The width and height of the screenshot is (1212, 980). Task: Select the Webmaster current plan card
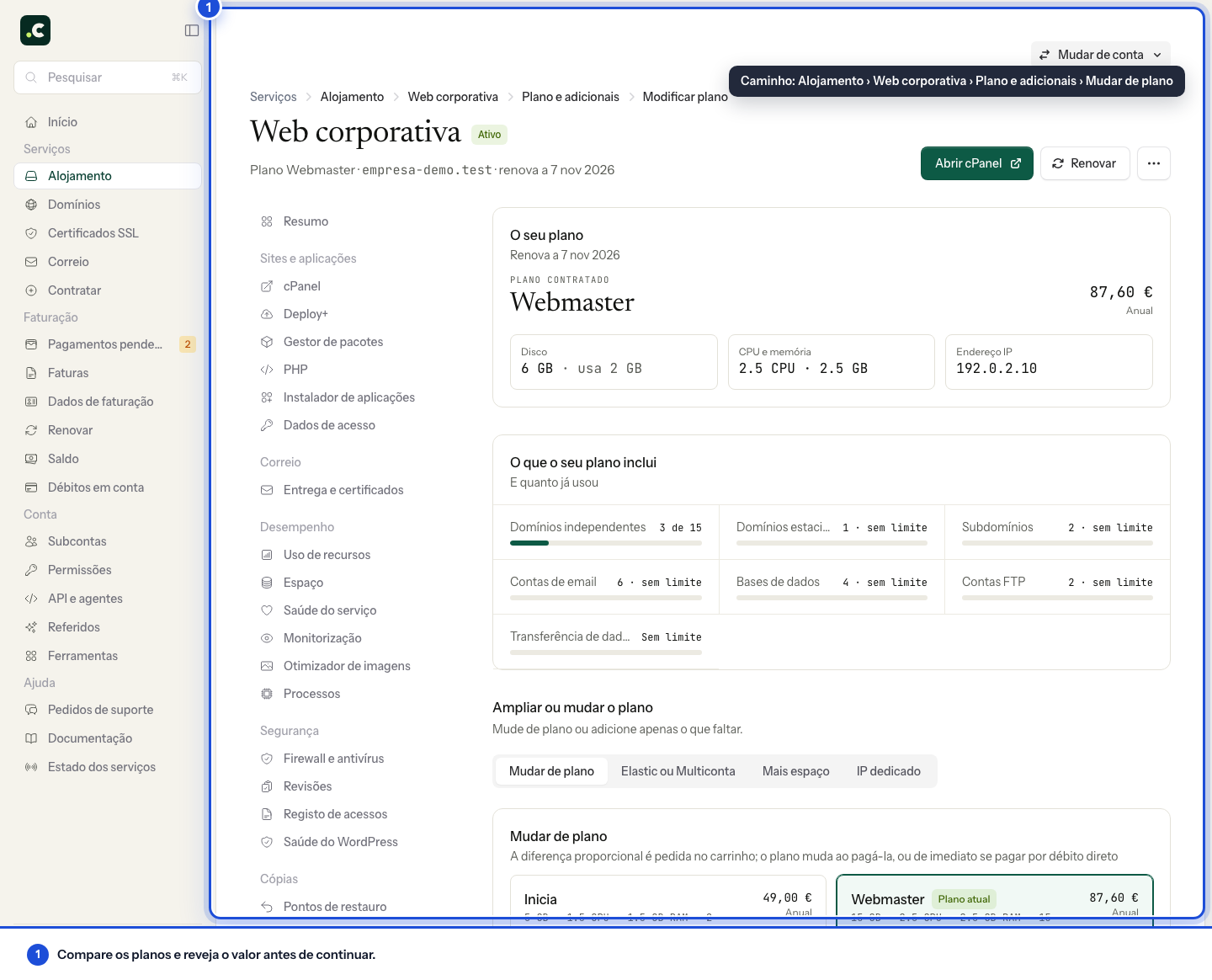point(995,897)
